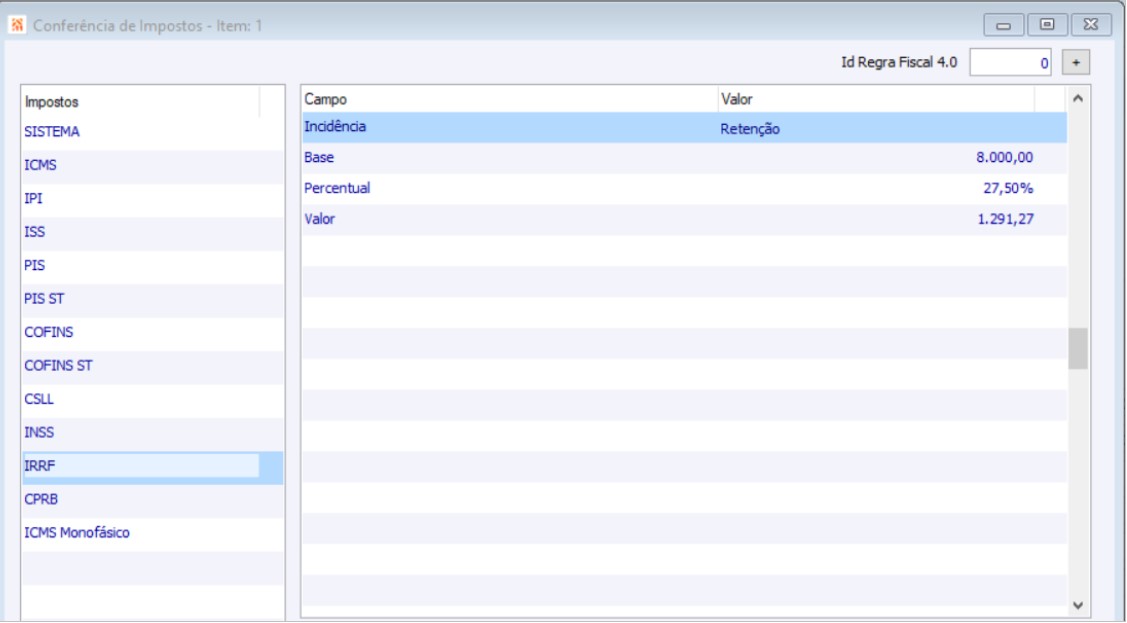This screenshot has width=1127, height=623.
Task: Select the Incidência field row
Action: click(684, 127)
